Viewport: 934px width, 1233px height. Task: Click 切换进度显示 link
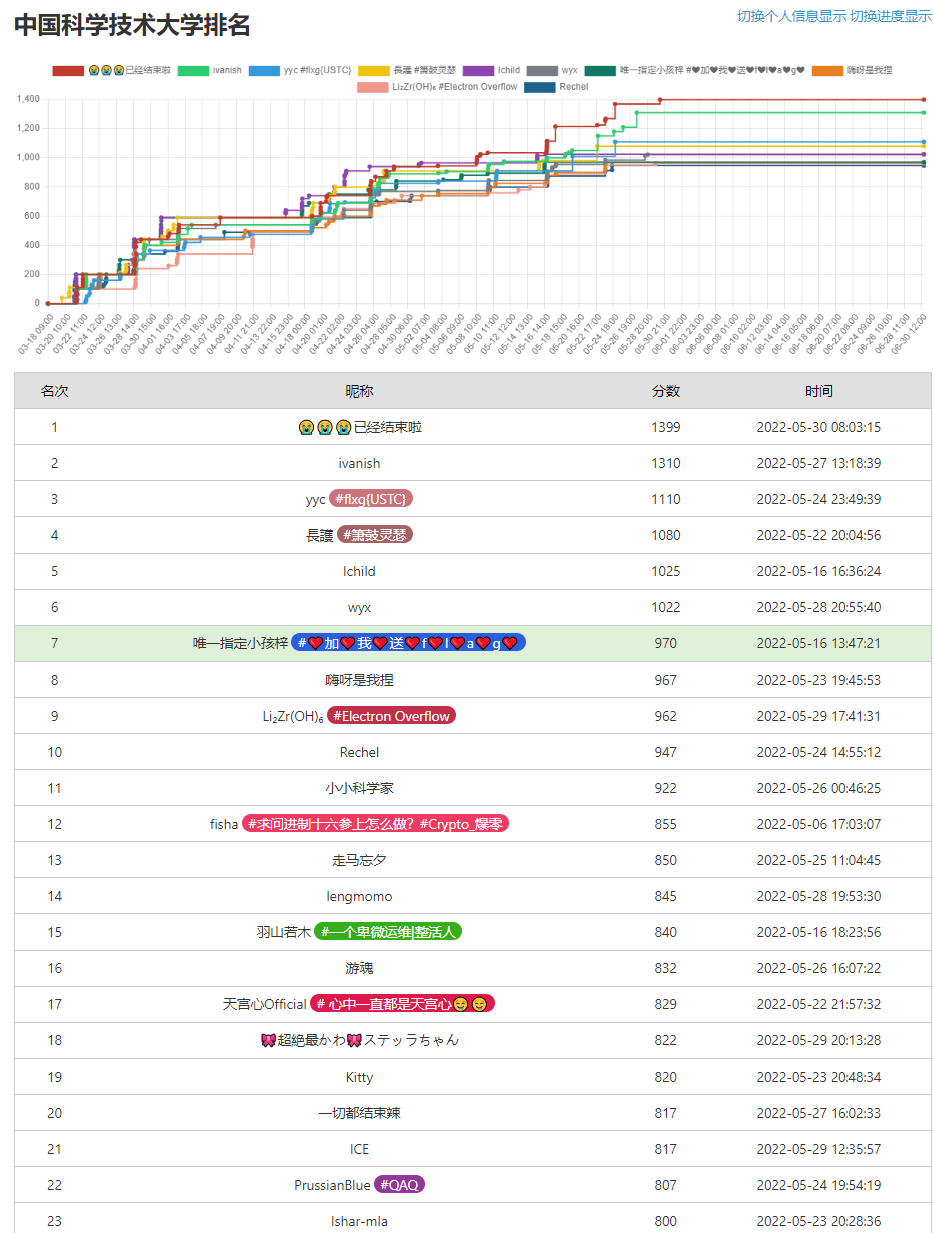coord(890,16)
